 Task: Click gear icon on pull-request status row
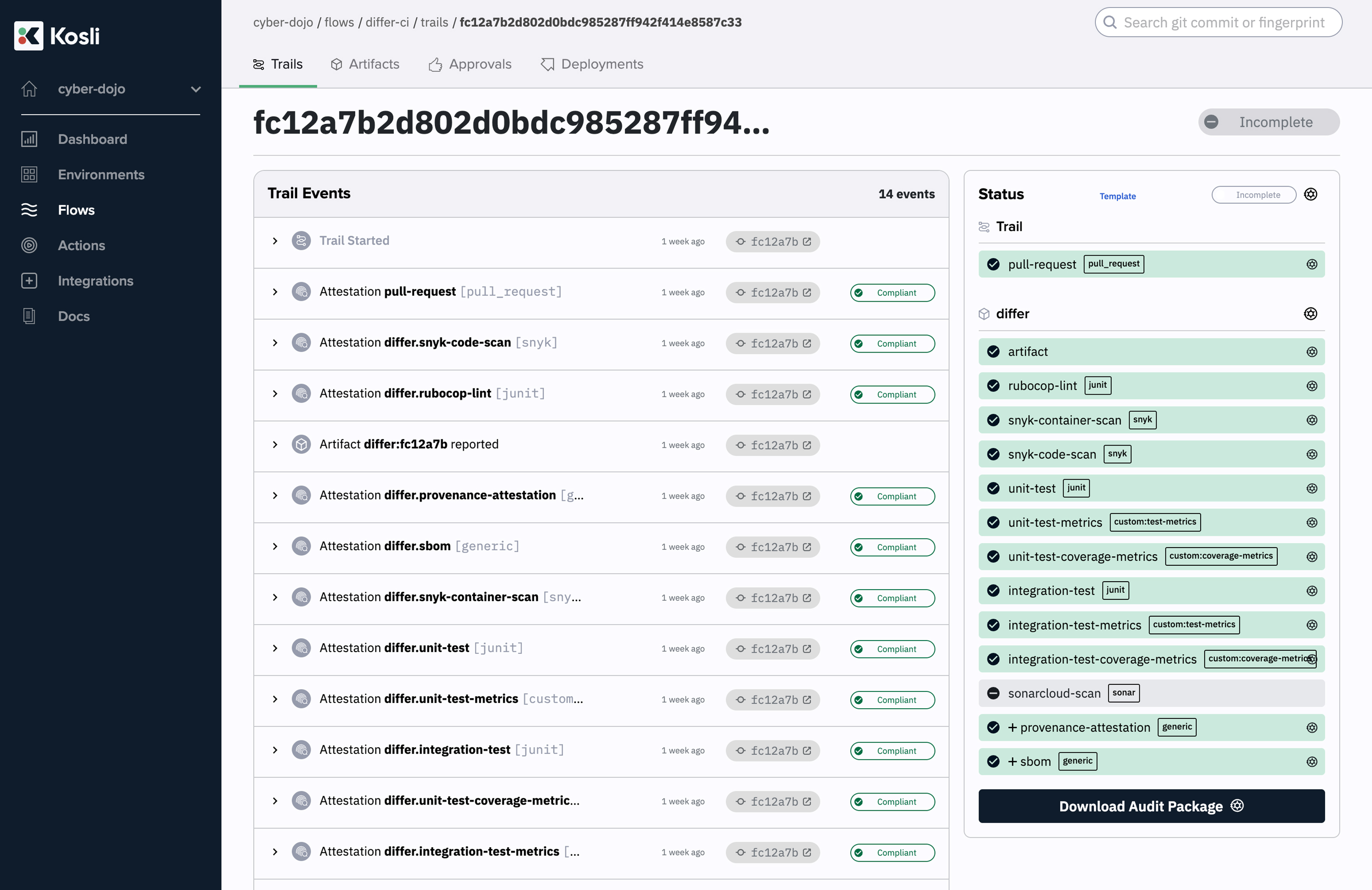click(x=1311, y=265)
